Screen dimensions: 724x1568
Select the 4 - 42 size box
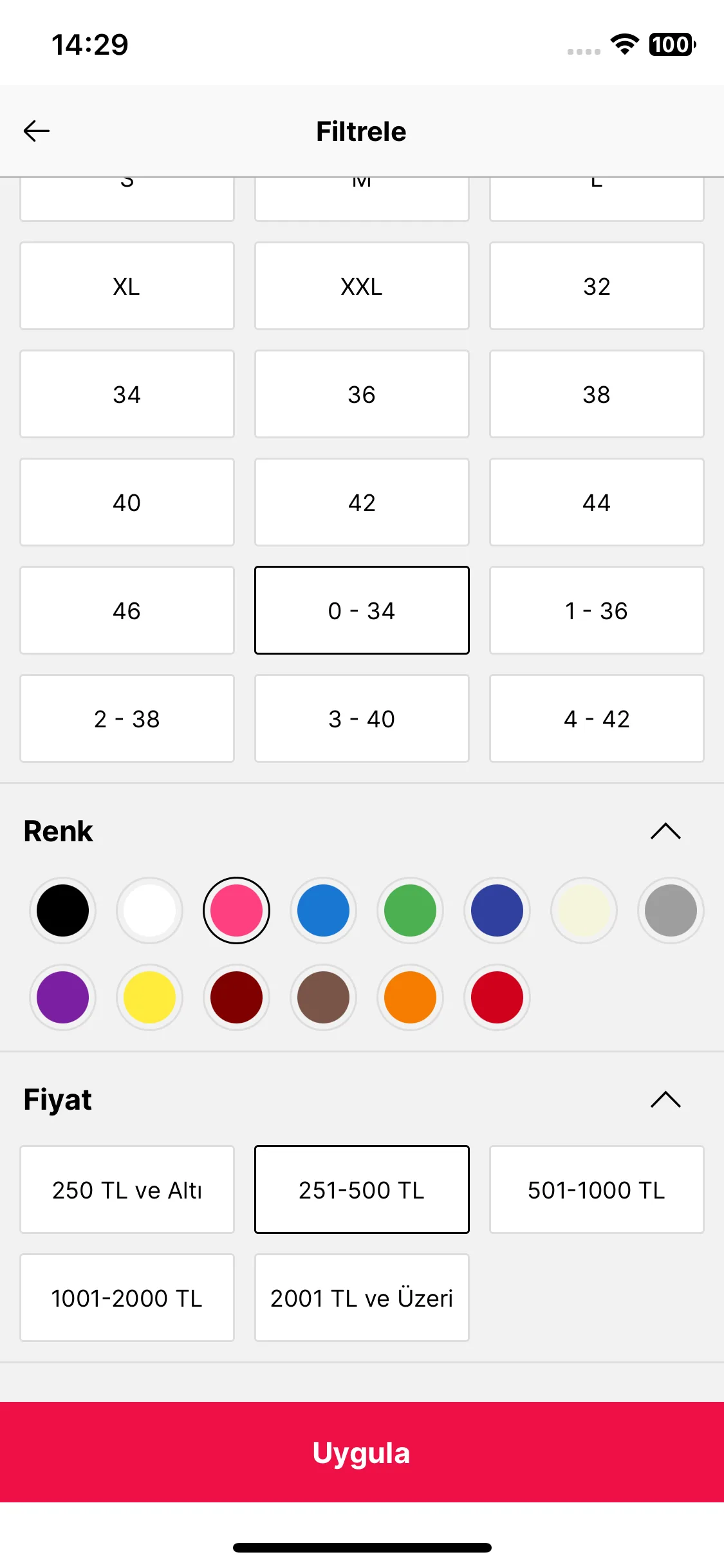click(x=597, y=718)
